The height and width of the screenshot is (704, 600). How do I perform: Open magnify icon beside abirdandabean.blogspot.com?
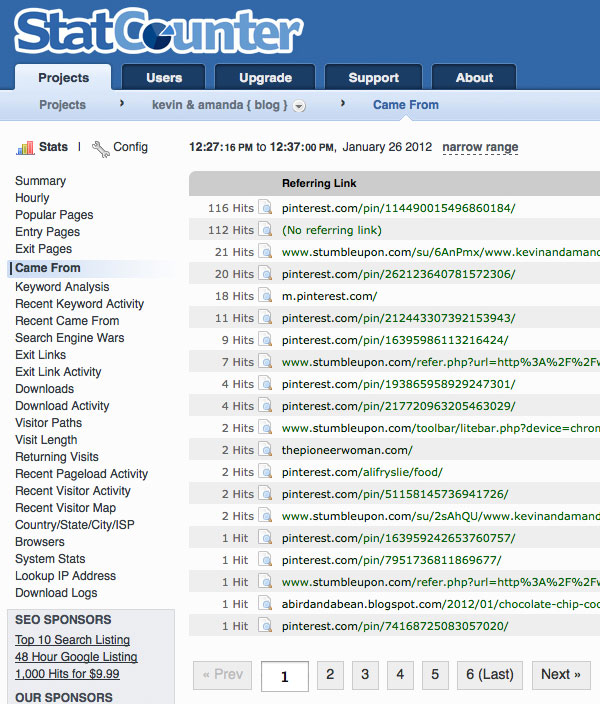coord(265,604)
